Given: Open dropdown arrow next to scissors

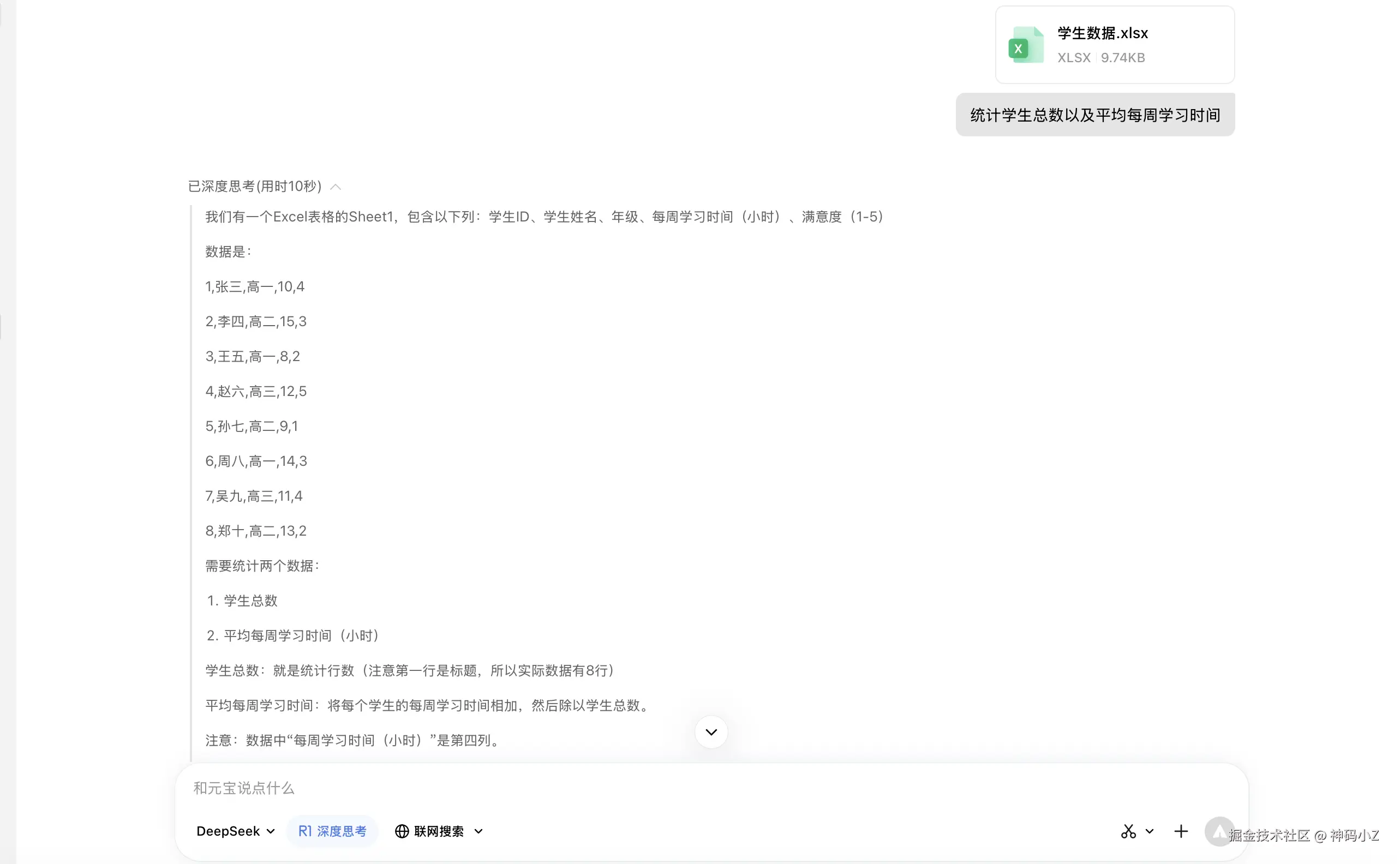Looking at the screenshot, I should (1150, 831).
